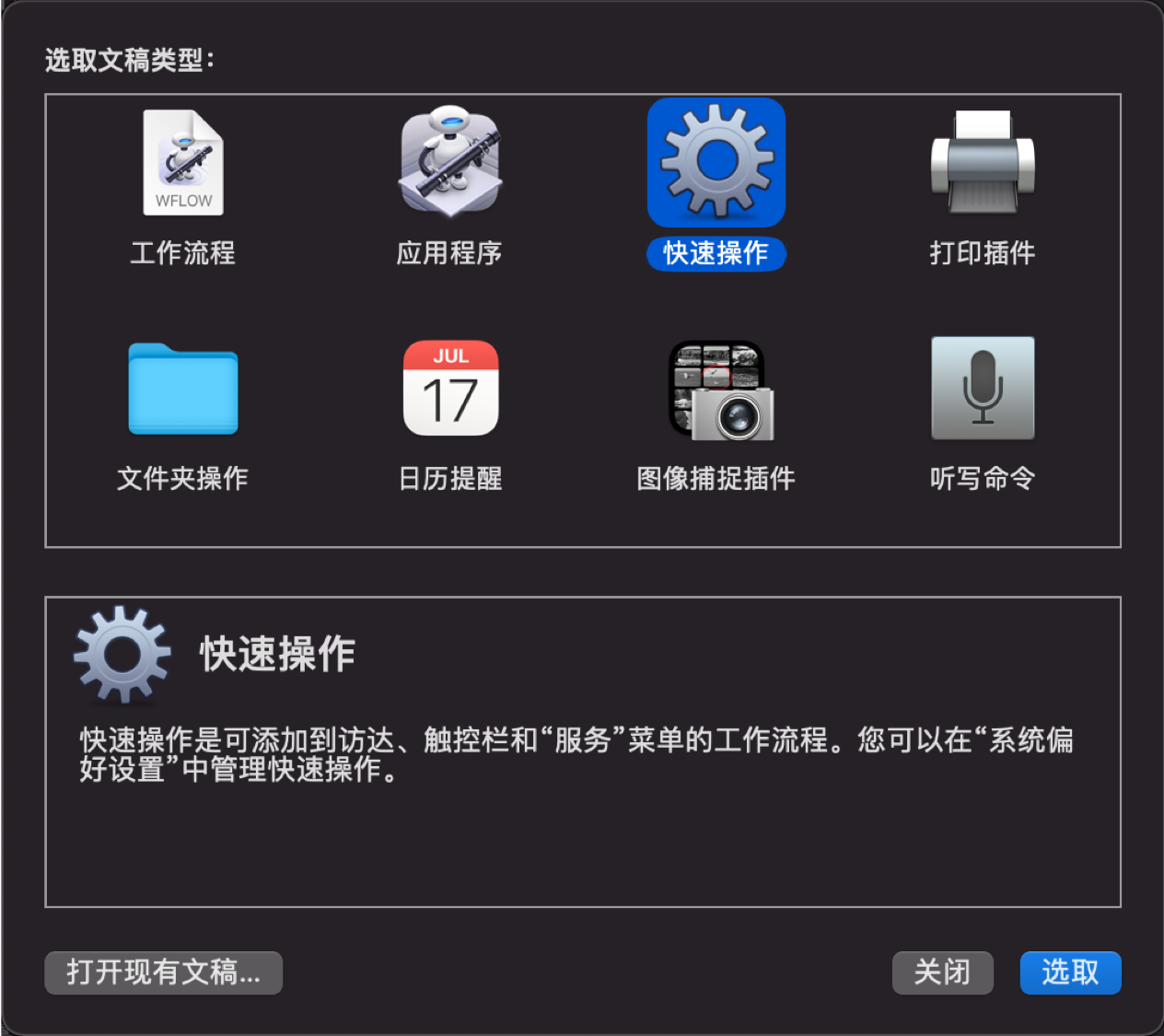Screen dimensions: 1164x1036
Task: Select the 文件夹操作 blue folder icon
Action: click(183, 389)
